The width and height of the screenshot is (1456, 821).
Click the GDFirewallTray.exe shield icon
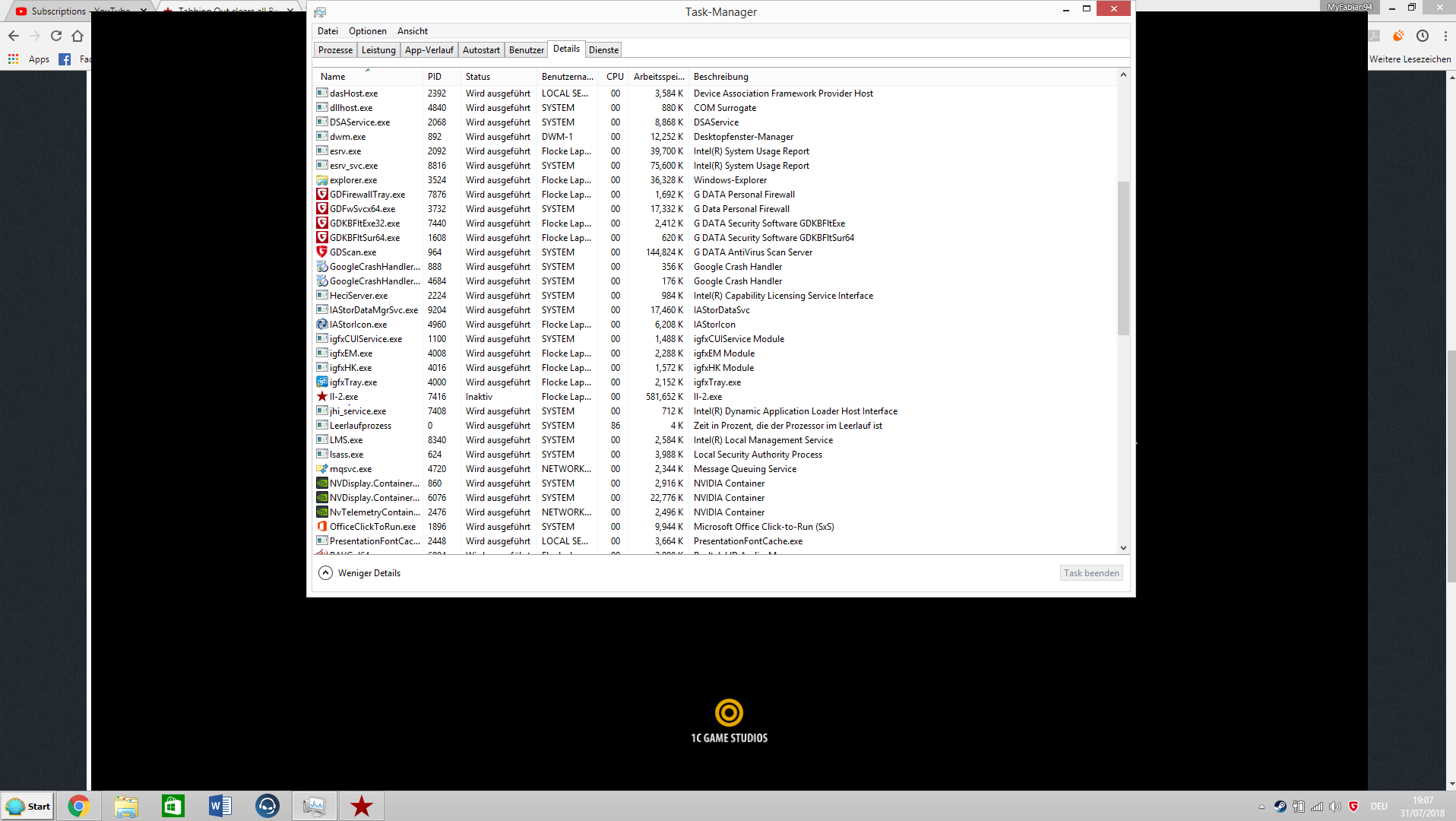click(322, 195)
